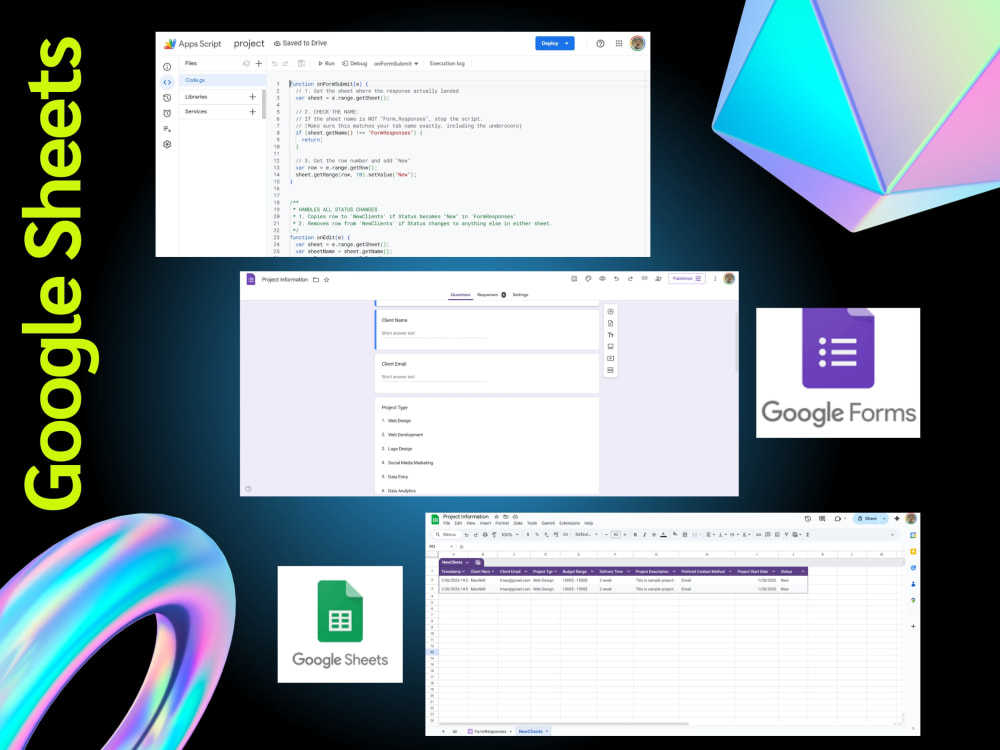The height and width of the screenshot is (750, 1000).
Task: Open Google apps grid in Apps Script
Action: (619, 43)
